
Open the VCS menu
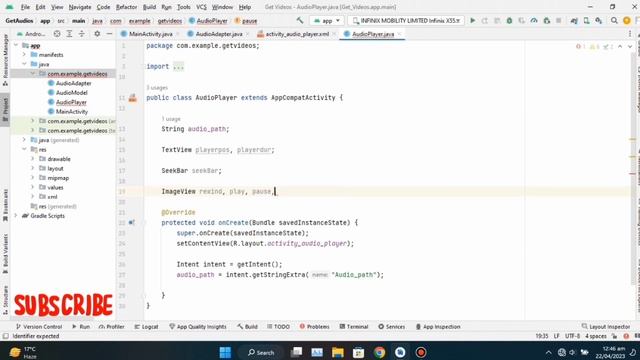201,7
